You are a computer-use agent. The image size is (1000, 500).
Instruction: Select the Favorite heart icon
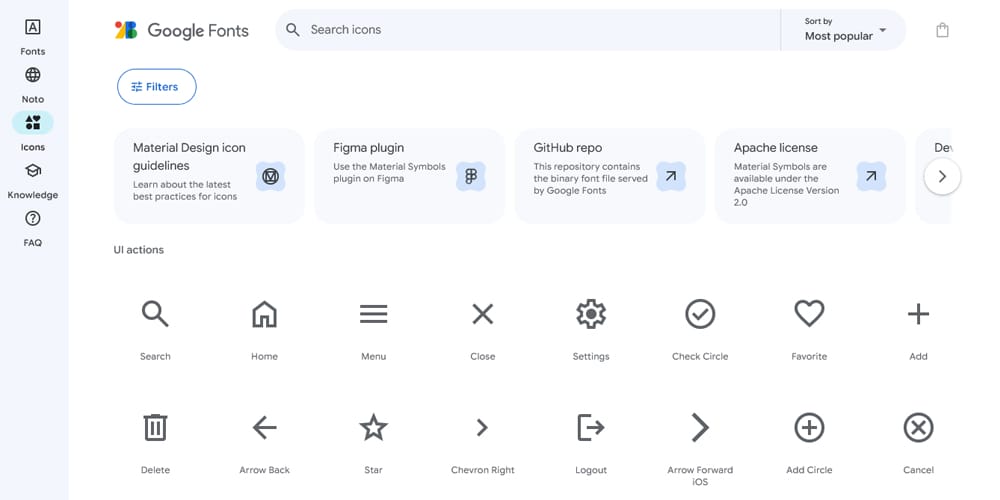click(x=809, y=314)
